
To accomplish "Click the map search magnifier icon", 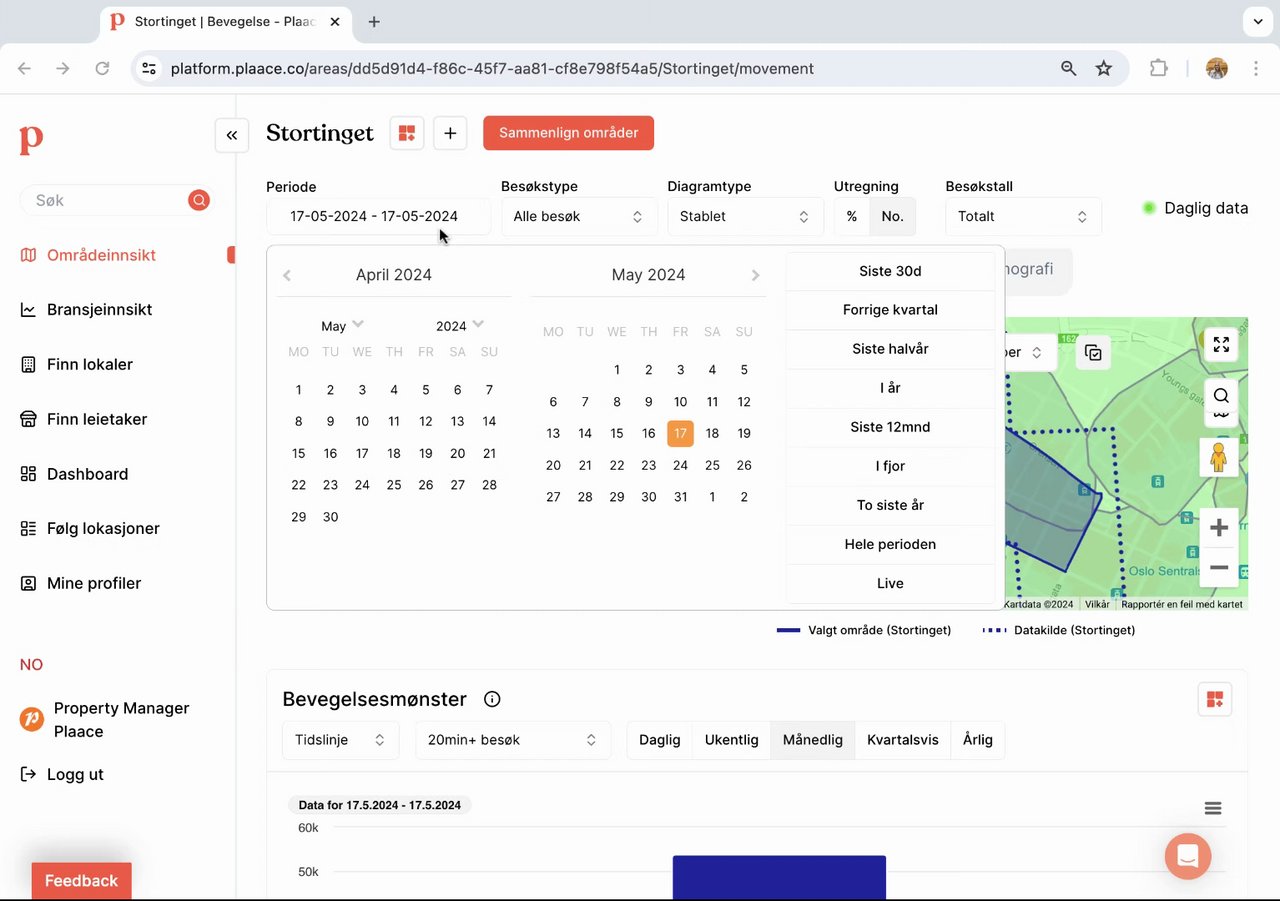I will tap(1221, 396).
